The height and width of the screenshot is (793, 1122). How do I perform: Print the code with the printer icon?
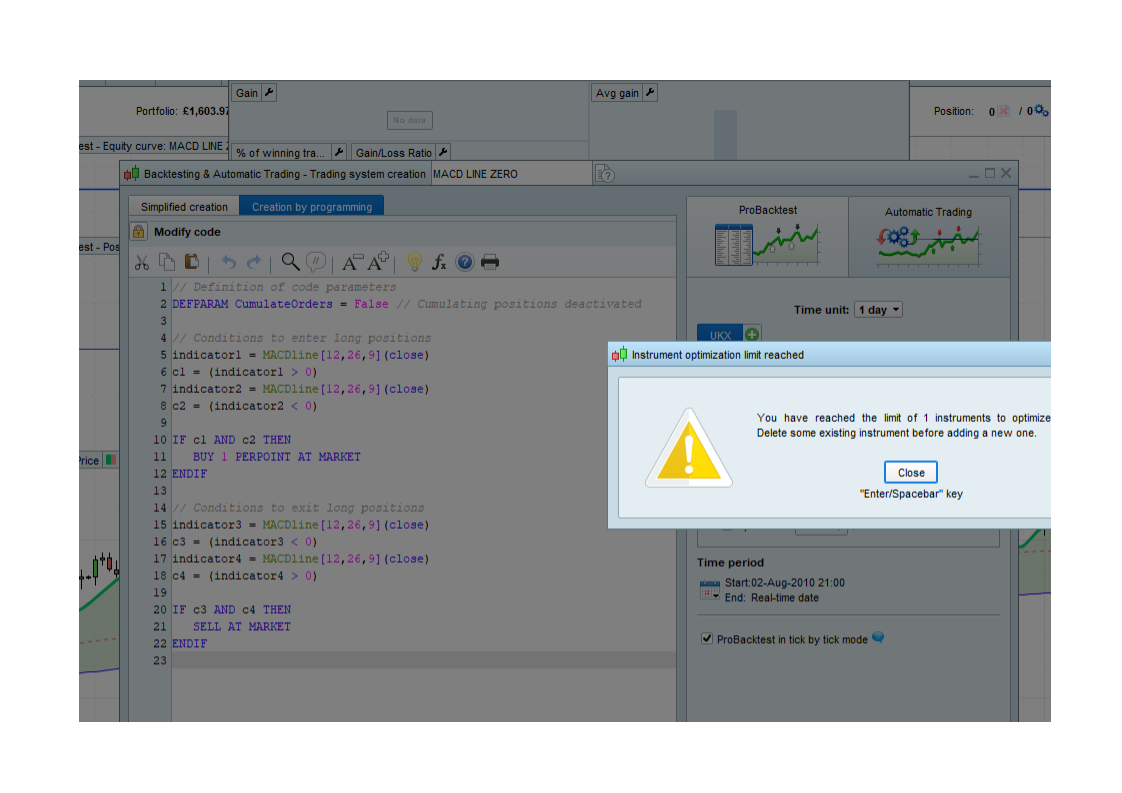[x=490, y=262]
